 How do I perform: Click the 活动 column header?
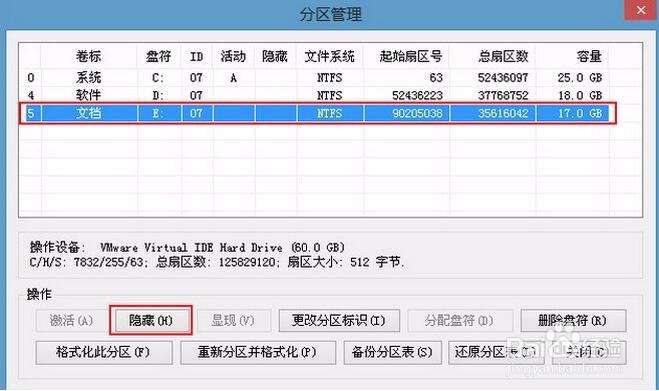(233, 56)
